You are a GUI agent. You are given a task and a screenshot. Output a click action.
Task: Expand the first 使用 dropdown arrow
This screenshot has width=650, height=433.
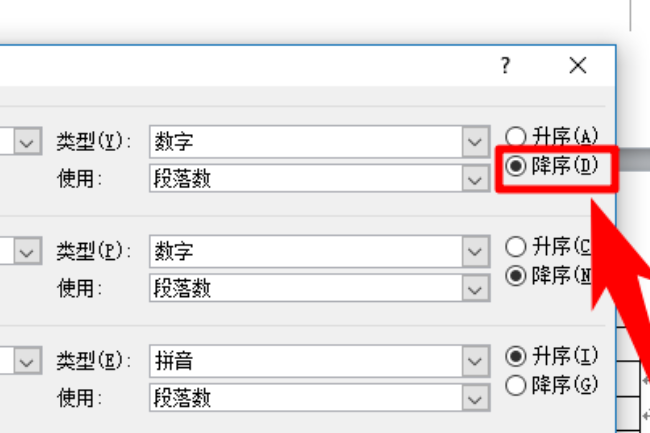(474, 178)
